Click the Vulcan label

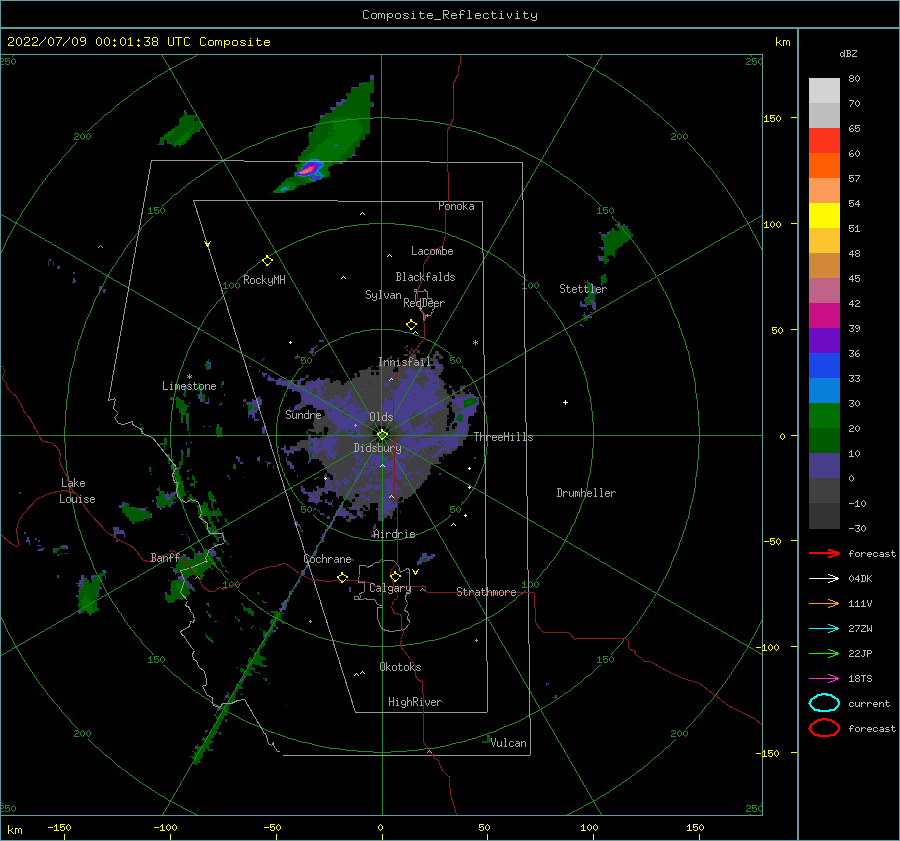(509, 743)
